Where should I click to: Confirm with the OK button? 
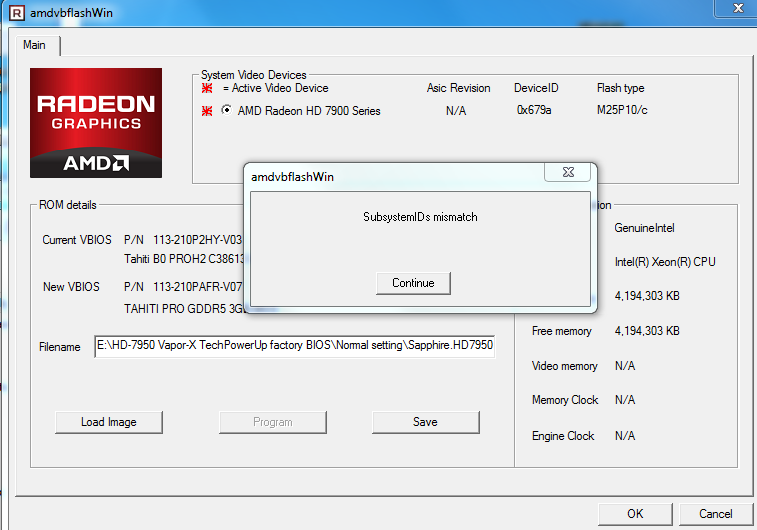point(635,514)
